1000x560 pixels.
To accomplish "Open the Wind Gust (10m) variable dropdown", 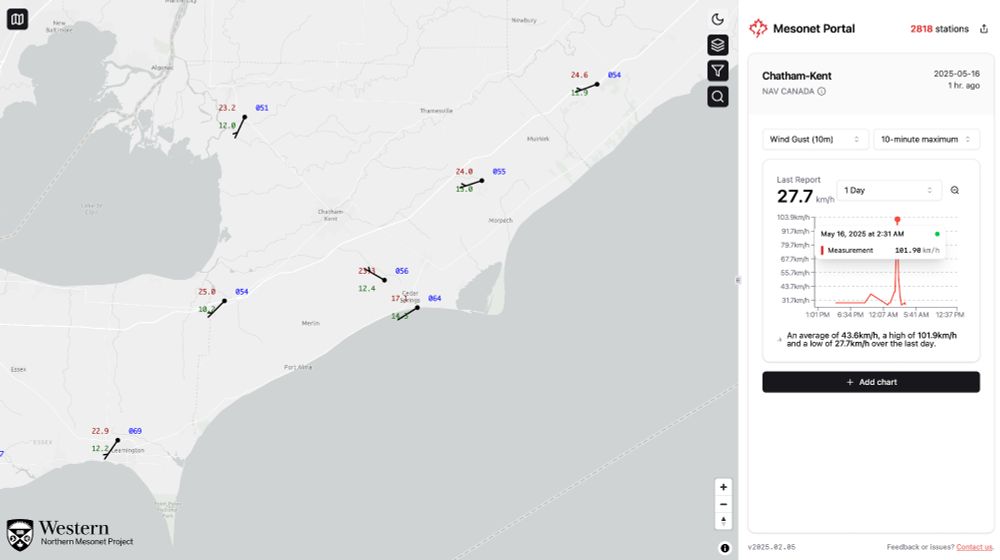I will click(x=814, y=139).
